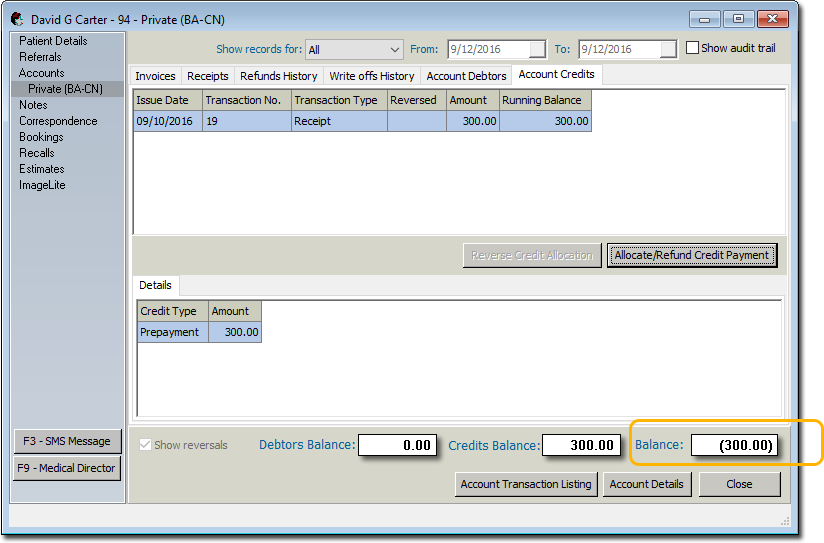Select Private (BA-CN) account in sidebar
This screenshot has width=824, height=543.
pyautogui.click(x=68, y=89)
